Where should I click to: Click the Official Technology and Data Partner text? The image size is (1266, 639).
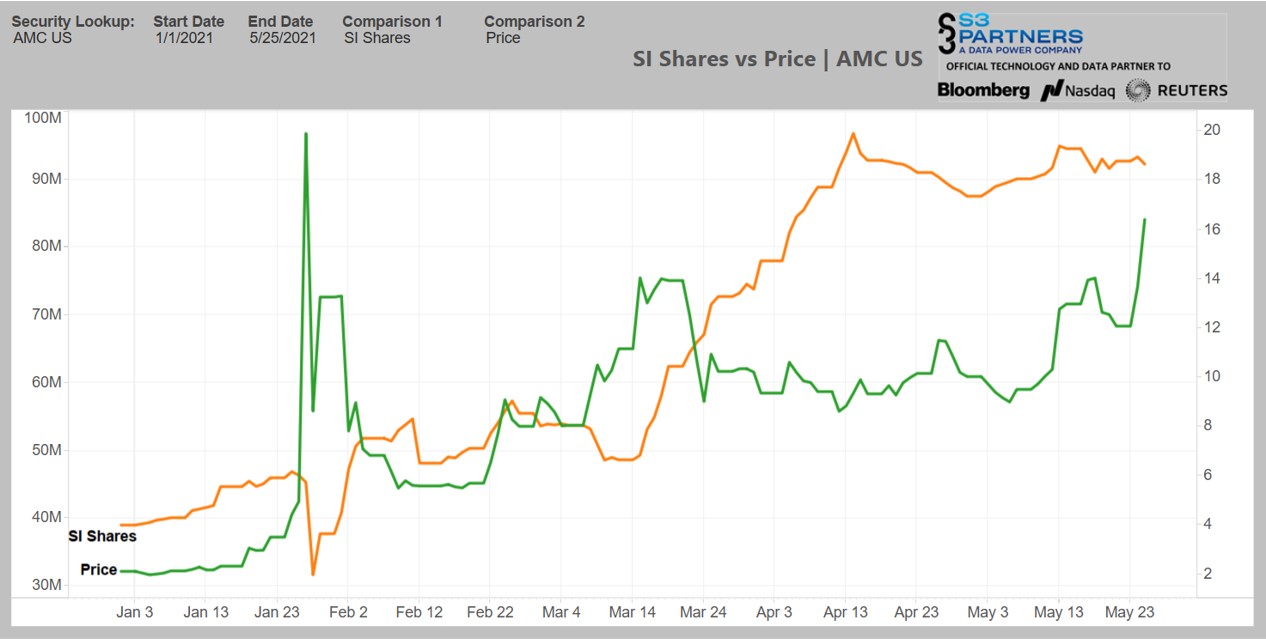pyautogui.click(x=1058, y=66)
